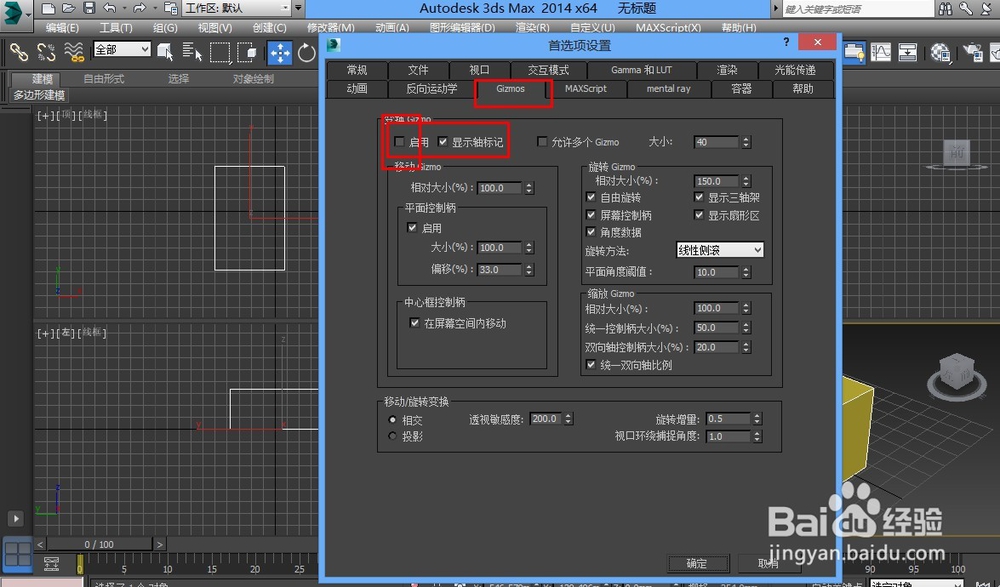This screenshot has width=1000, height=587.
Task: Expand the arrow beside the search field
Action: [x=776, y=8]
